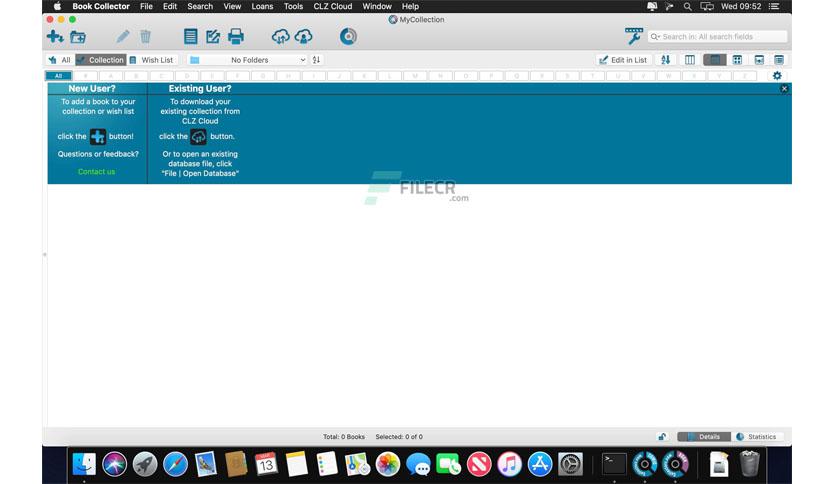Viewport: 836px width, 484px height.
Task: Open the Help menu
Action: point(410,6)
